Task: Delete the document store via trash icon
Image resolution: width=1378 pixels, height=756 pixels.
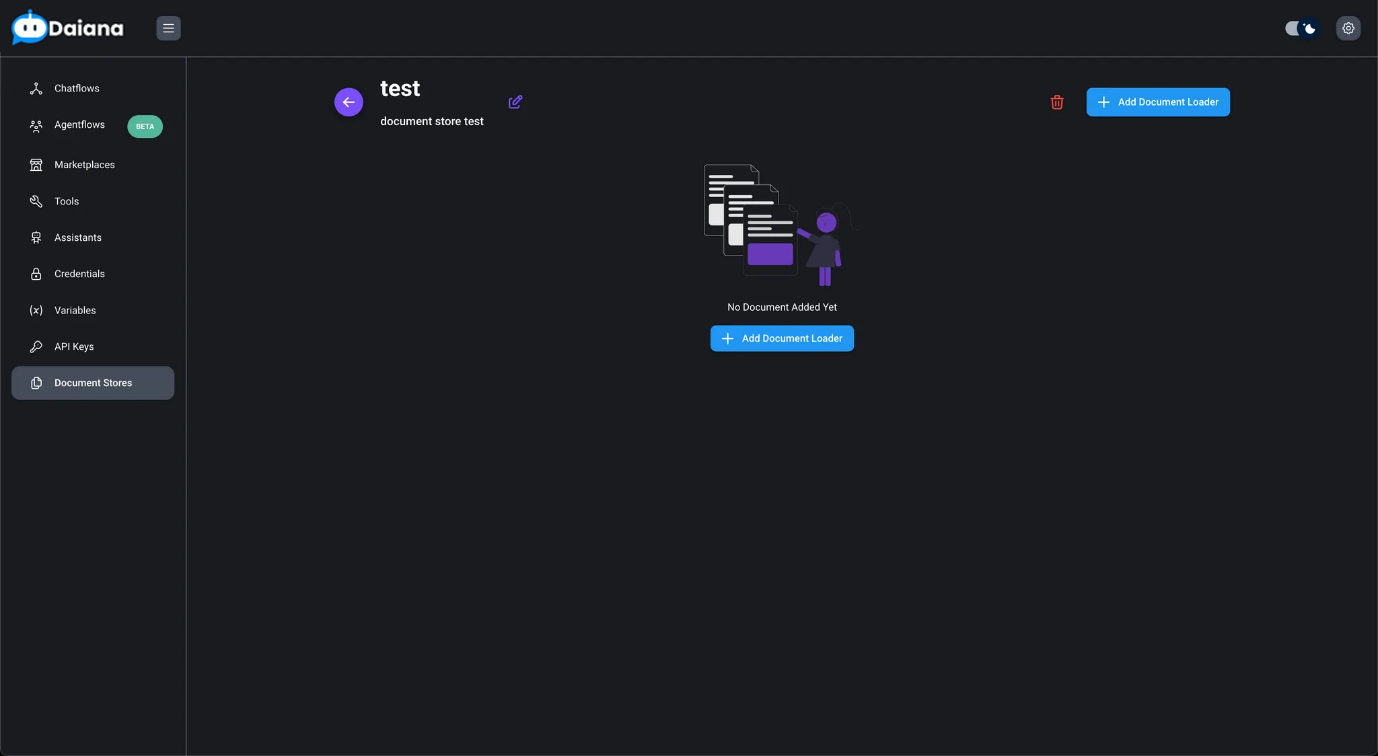Action: click(1057, 102)
